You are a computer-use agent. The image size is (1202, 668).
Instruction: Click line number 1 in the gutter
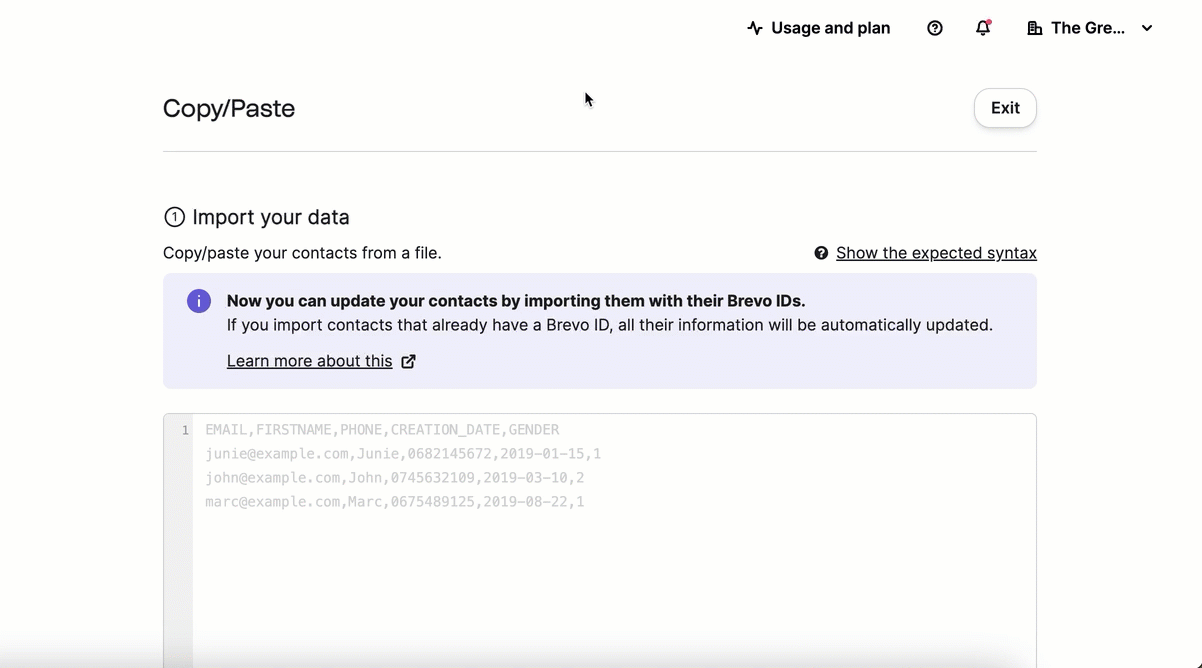pos(185,430)
